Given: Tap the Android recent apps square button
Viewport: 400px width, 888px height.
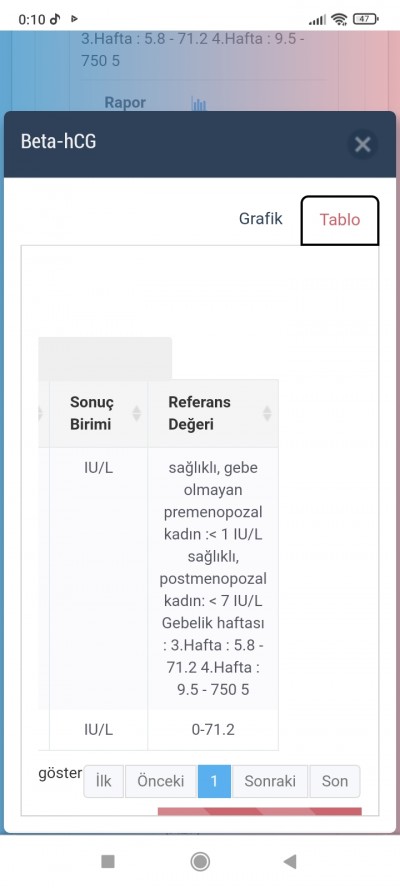Looking at the screenshot, I should [108, 861].
